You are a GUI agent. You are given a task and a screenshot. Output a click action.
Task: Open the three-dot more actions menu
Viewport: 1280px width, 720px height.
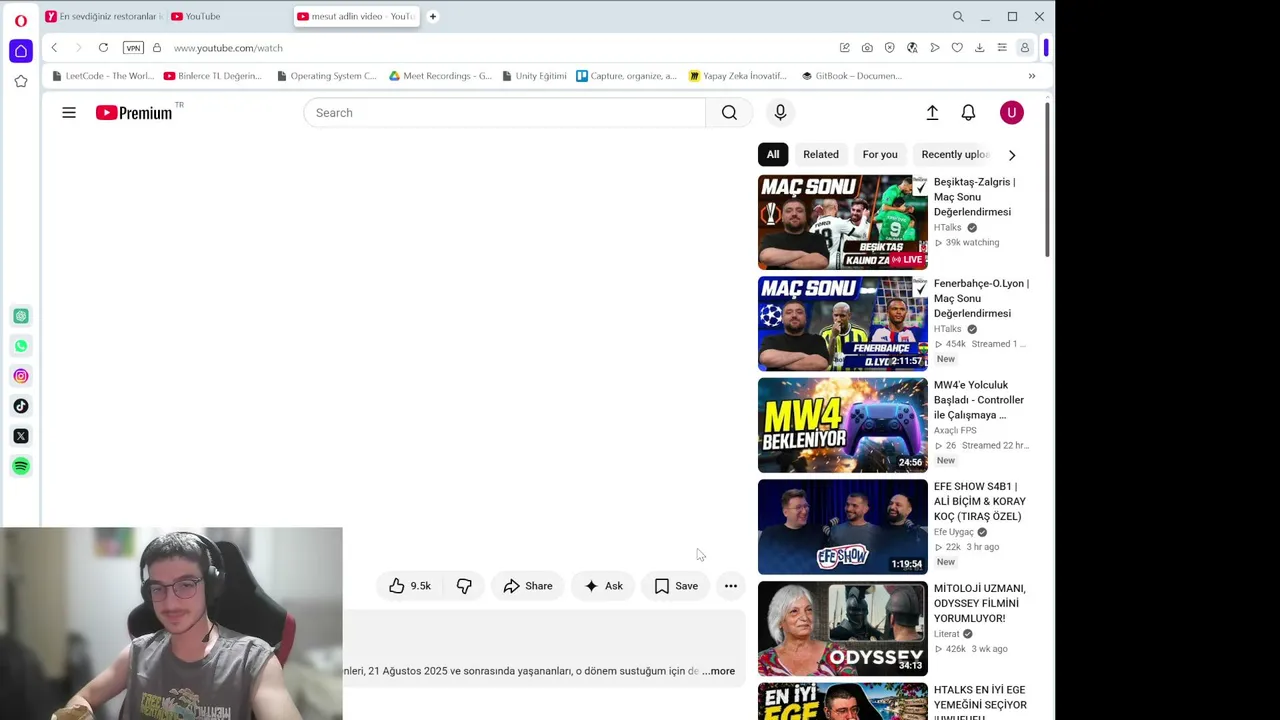(x=731, y=586)
